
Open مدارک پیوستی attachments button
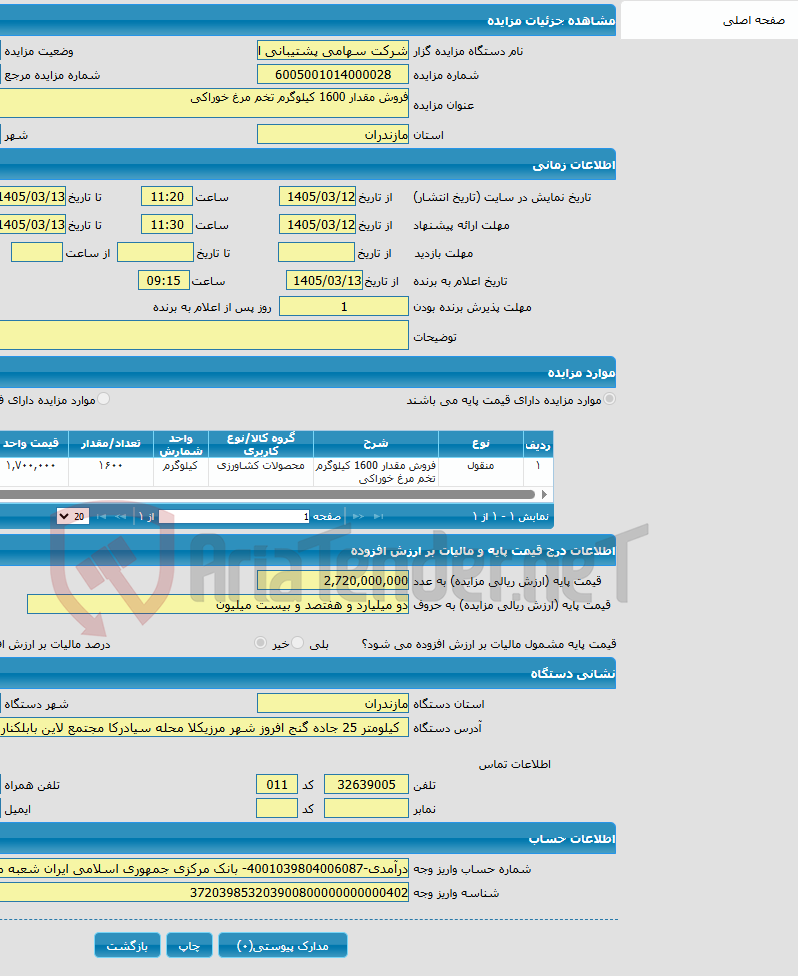(x=283, y=946)
